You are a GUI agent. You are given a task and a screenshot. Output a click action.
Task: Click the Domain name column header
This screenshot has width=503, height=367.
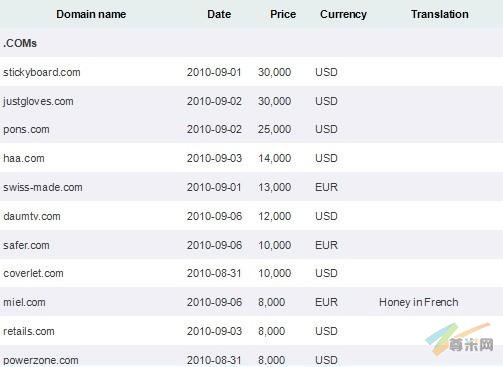[91, 14]
